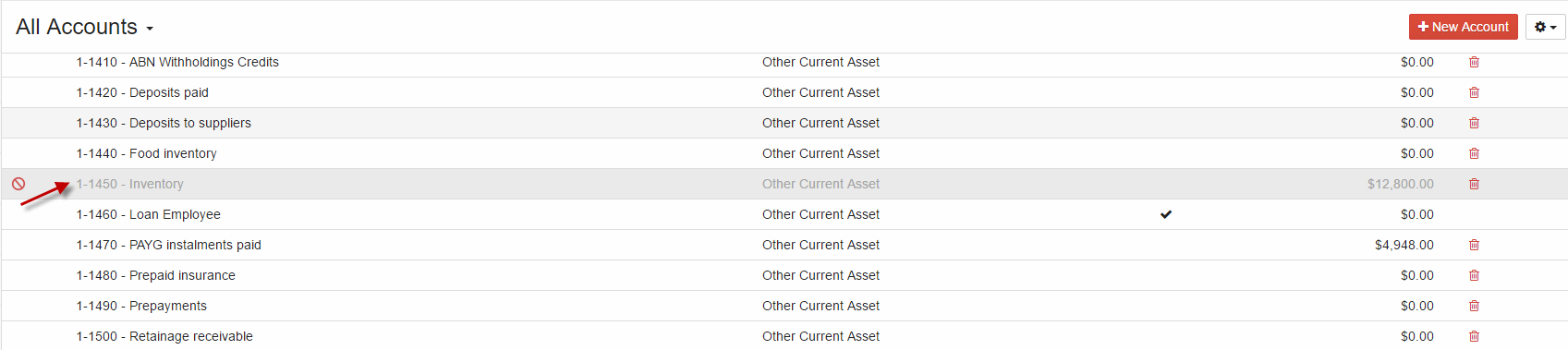
Task: Click the $4,948.00 PAYG instalments balance
Action: (x=1404, y=245)
